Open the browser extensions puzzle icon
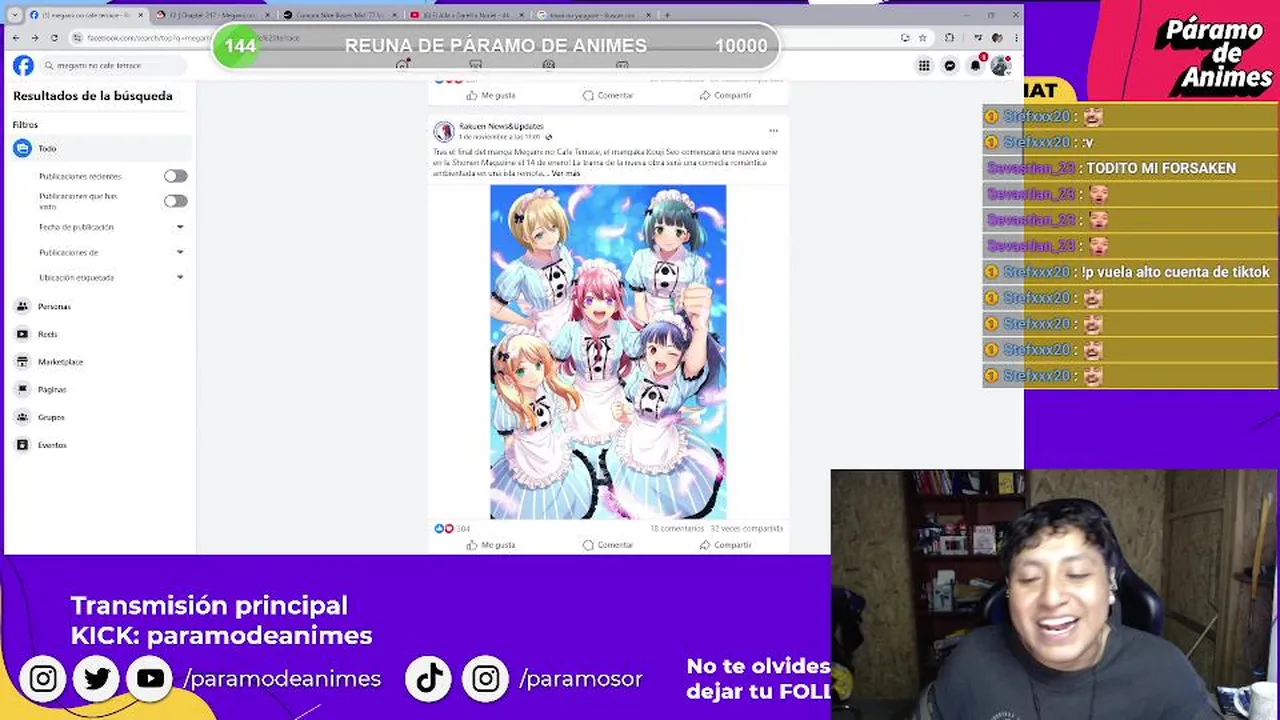1280x720 pixels. (x=950, y=38)
